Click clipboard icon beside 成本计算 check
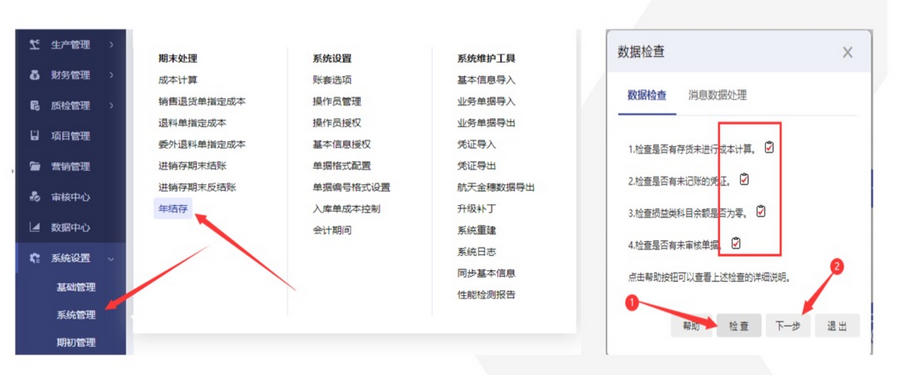 click(769, 147)
